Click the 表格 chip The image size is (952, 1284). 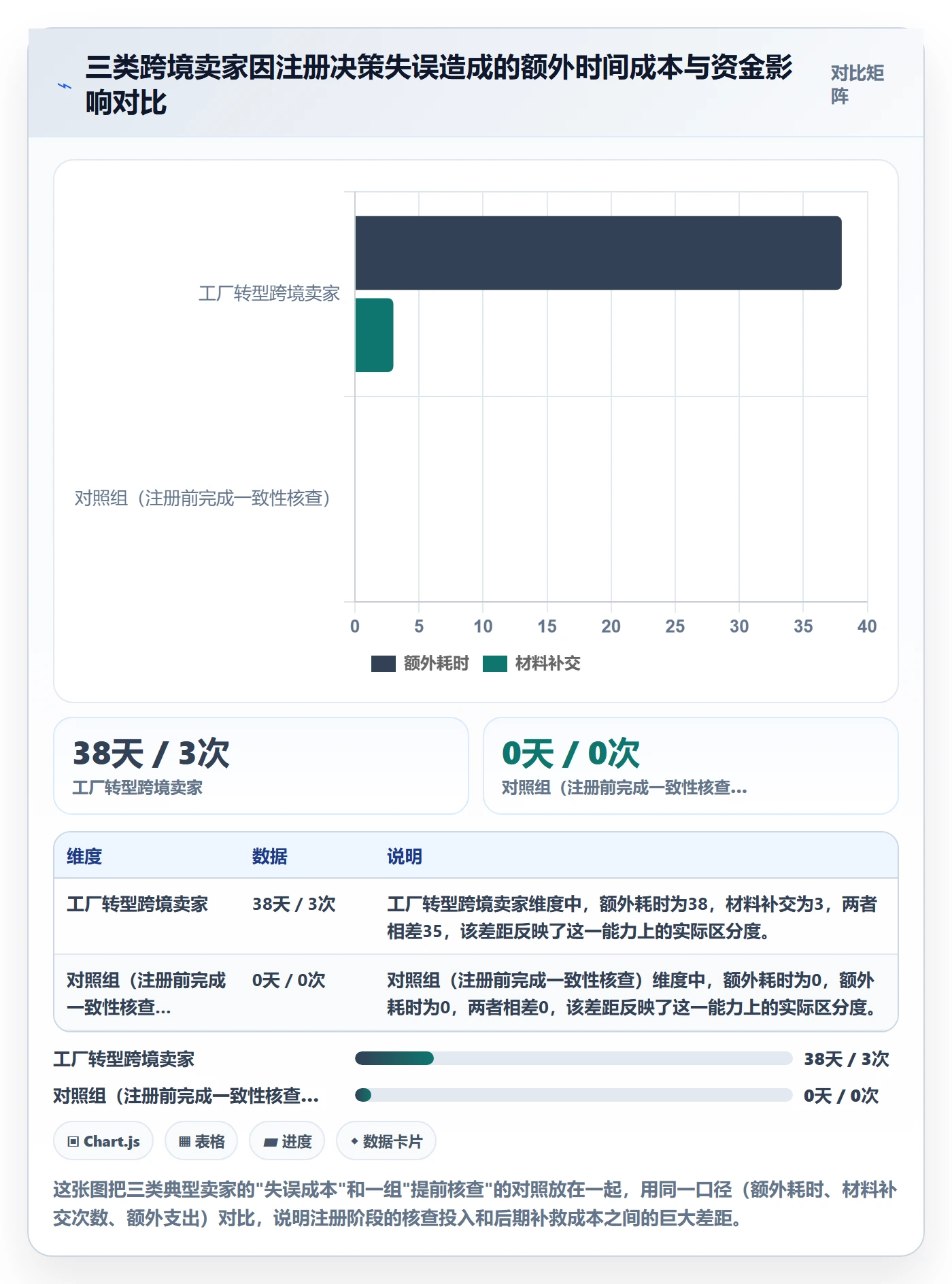pyautogui.click(x=201, y=1141)
